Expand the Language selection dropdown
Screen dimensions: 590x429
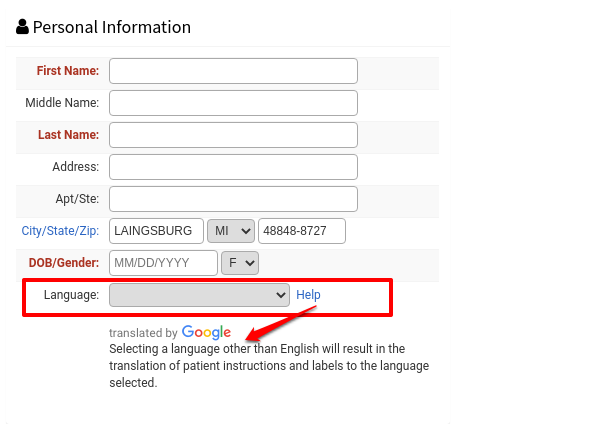point(199,295)
